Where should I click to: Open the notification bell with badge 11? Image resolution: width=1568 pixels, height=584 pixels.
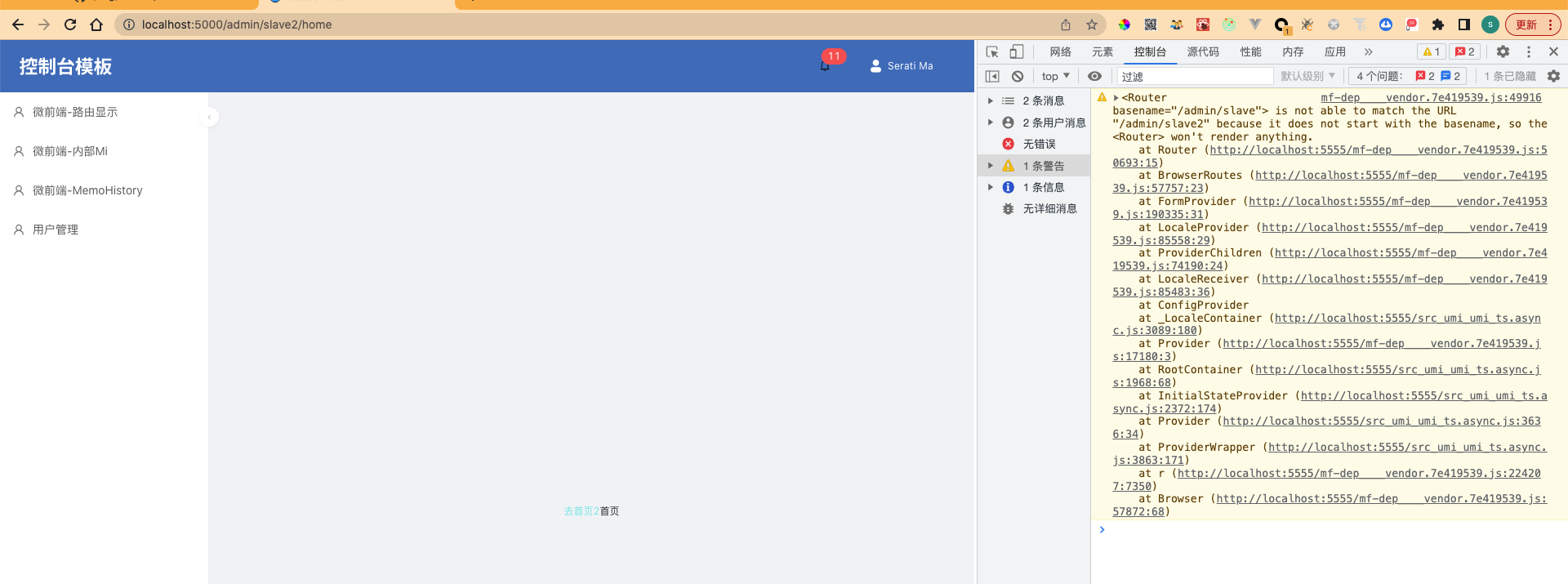coord(825,65)
